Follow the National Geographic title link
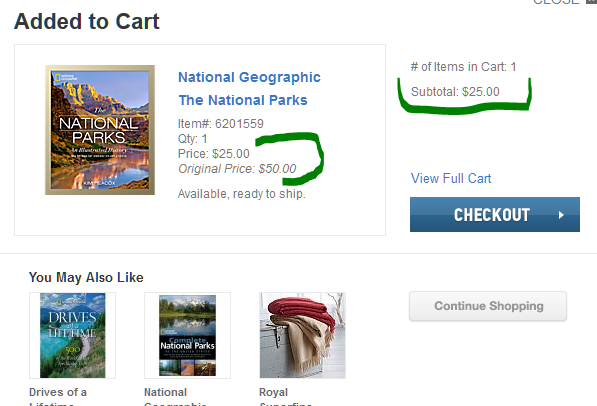Image resolution: width=597 pixels, height=406 pixels. click(249, 77)
